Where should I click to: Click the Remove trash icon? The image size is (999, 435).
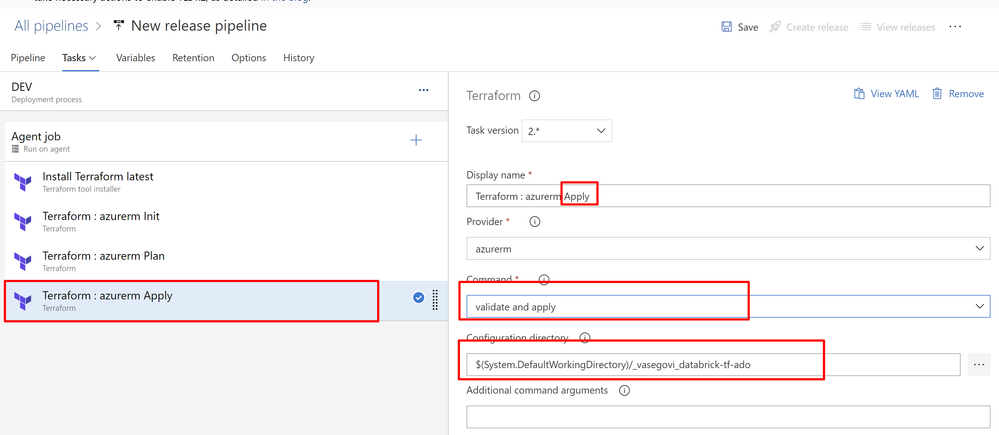[937, 94]
